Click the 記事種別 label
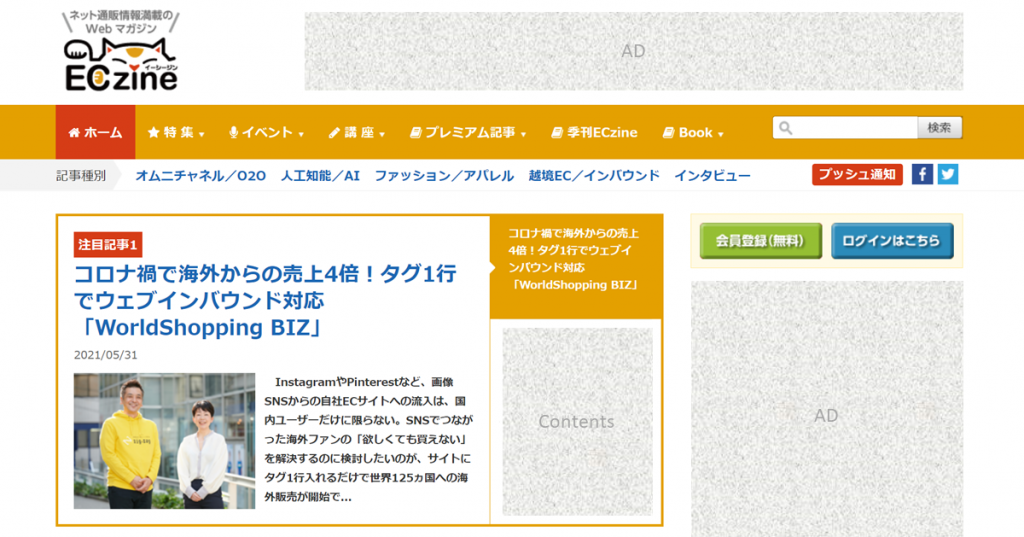The width and height of the screenshot is (1024, 537). pos(81,176)
